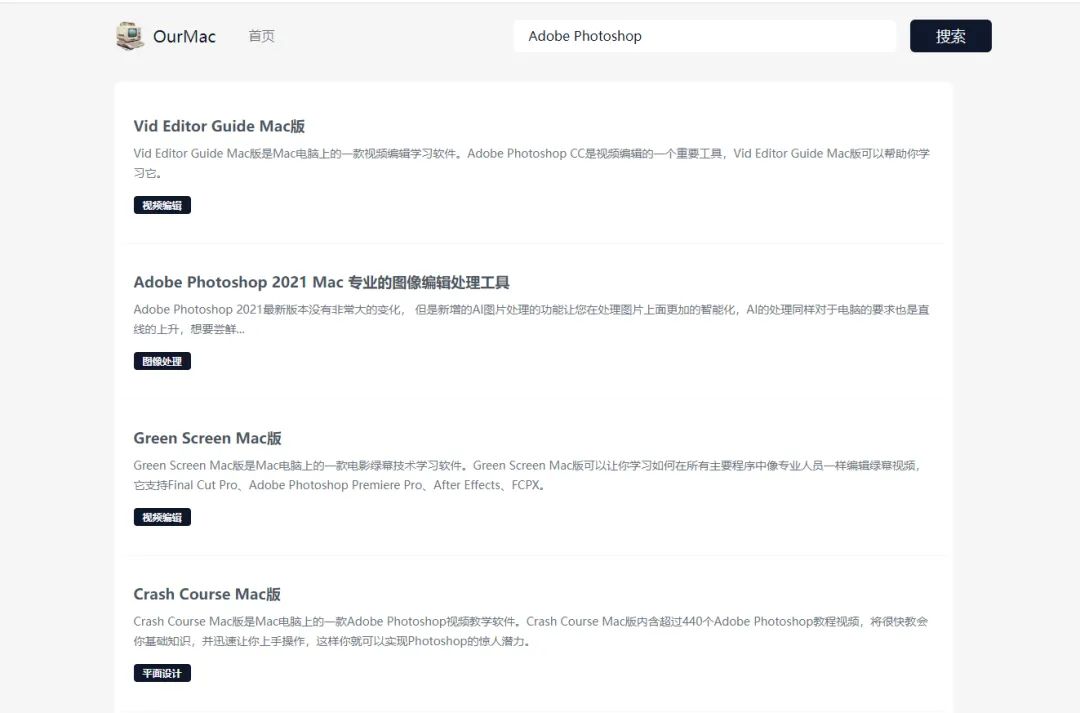This screenshot has width=1080, height=713.
Task: Click the 视频编辑 tag under Green Screen
Action: (162, 517)
